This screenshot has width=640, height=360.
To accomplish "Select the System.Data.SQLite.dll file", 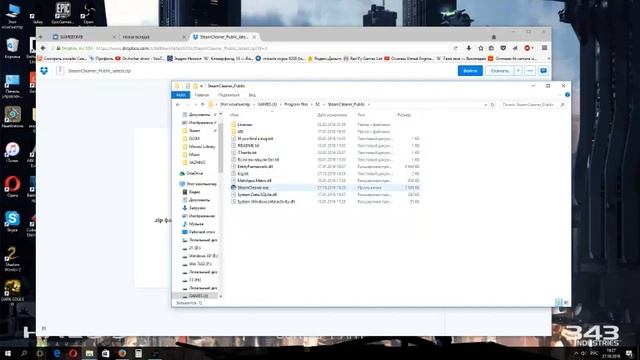I will [257, 195].
